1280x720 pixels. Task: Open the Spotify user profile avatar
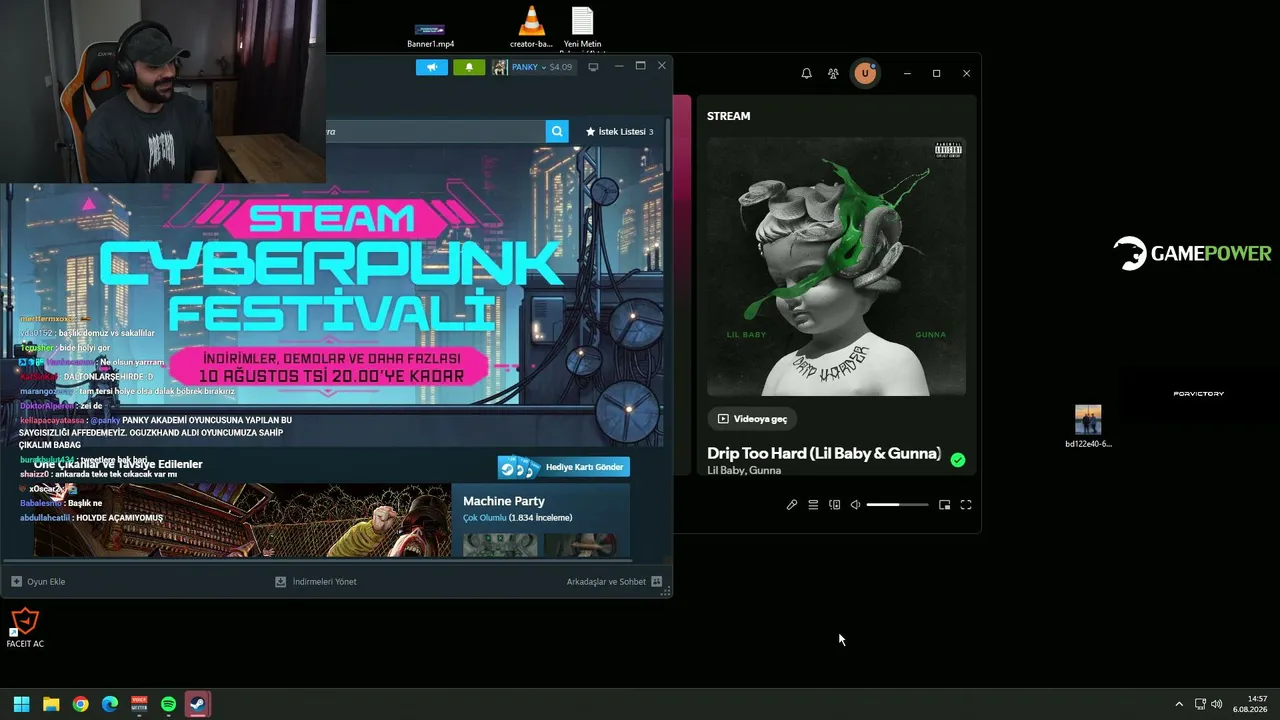tap(865, 73)
